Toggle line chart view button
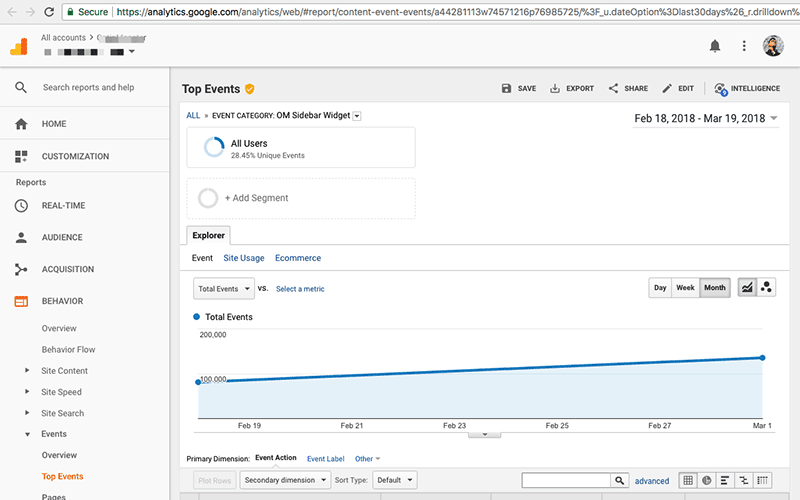 747,287
